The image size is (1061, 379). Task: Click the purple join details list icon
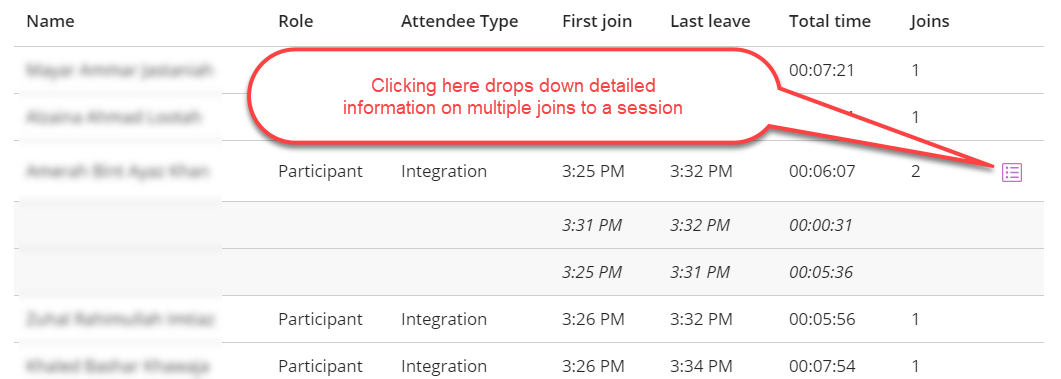[1012, 173]
